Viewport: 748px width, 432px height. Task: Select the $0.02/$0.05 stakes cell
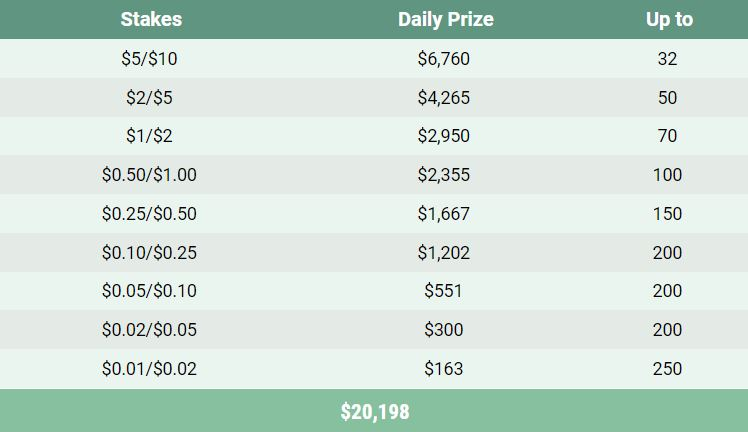point(149,330)
